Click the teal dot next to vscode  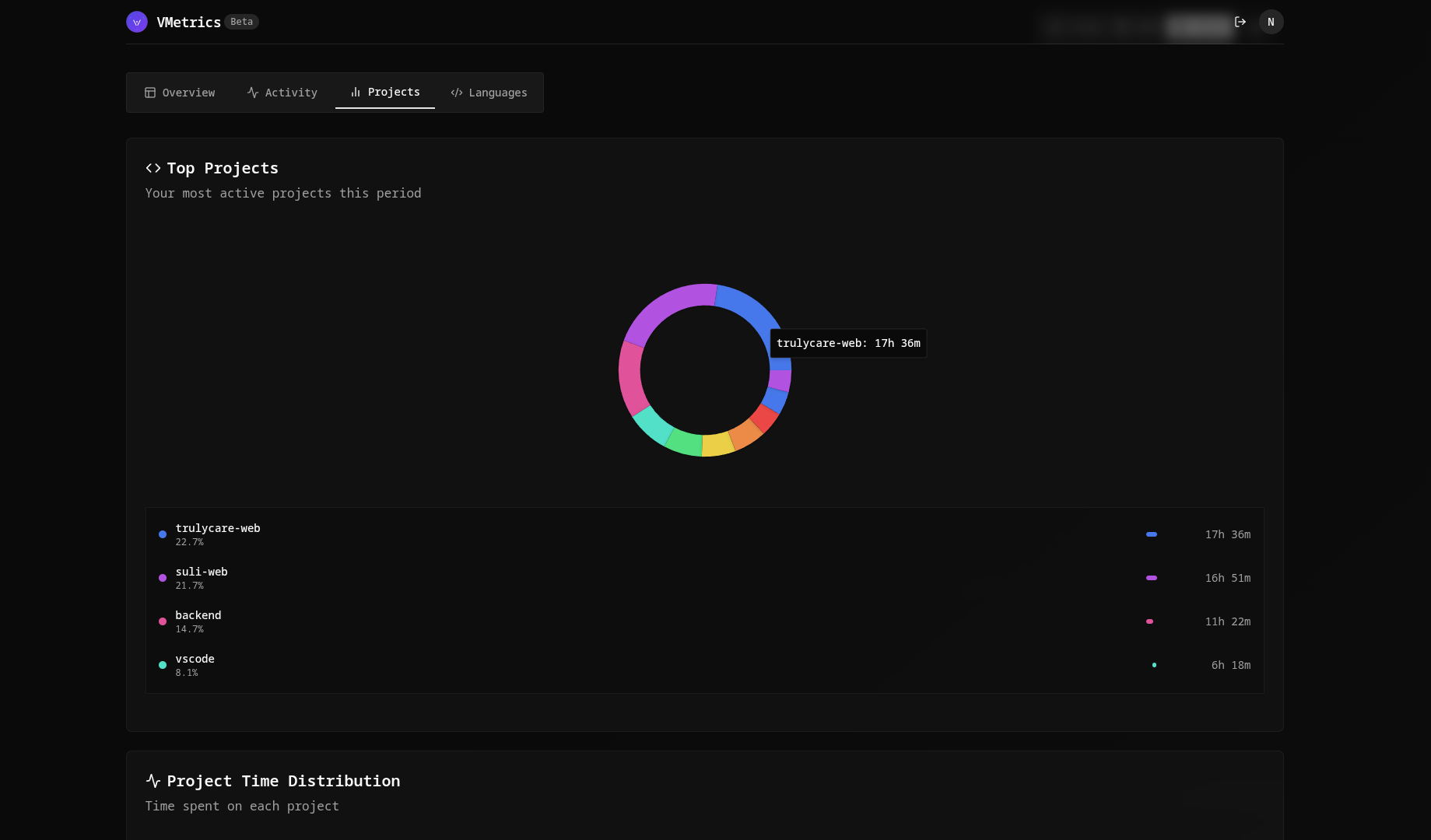coord(163,665)
